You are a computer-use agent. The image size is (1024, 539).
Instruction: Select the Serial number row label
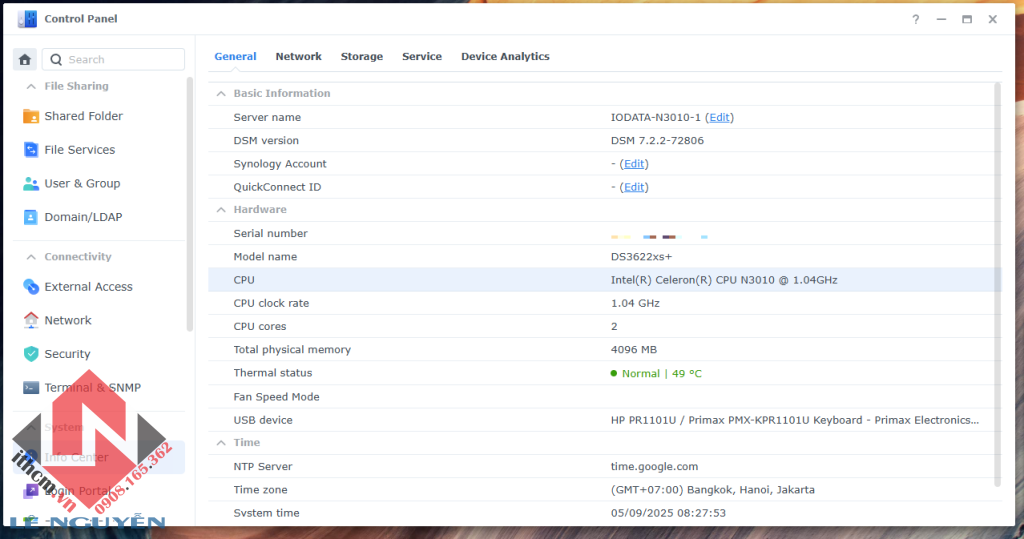270,233
